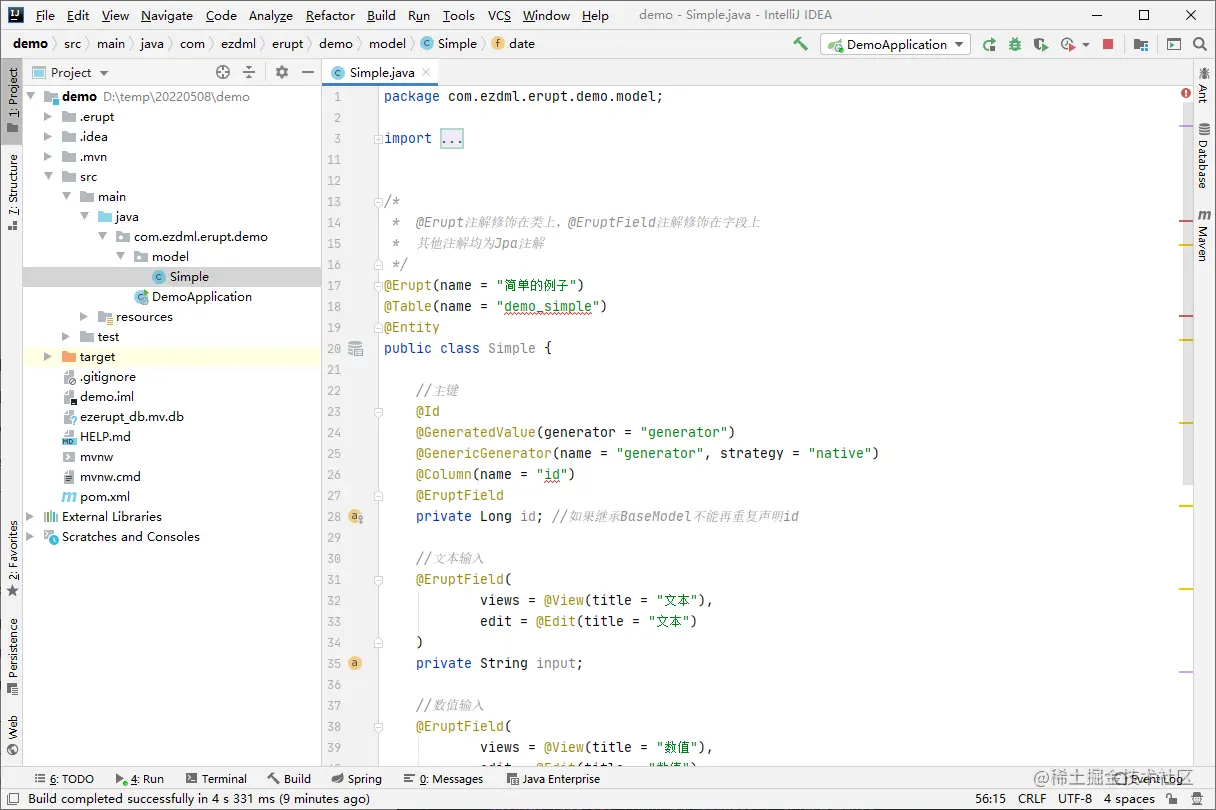Click the red error indicator atop editor scrollbar

1185,93
